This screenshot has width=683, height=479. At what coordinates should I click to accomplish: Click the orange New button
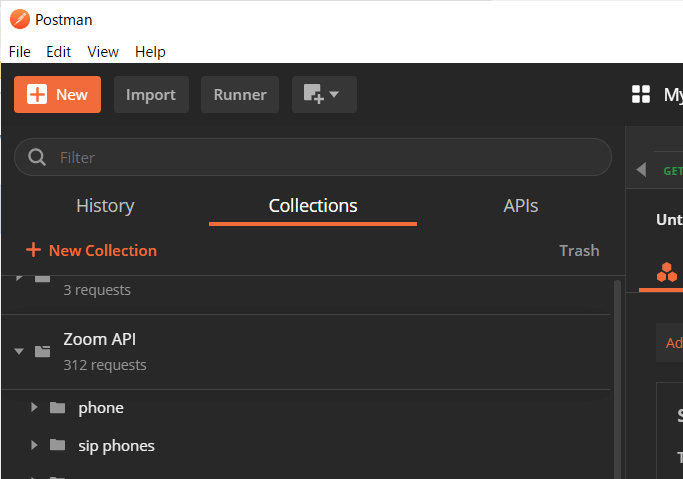pyautogui.click(x=57, y=94)
